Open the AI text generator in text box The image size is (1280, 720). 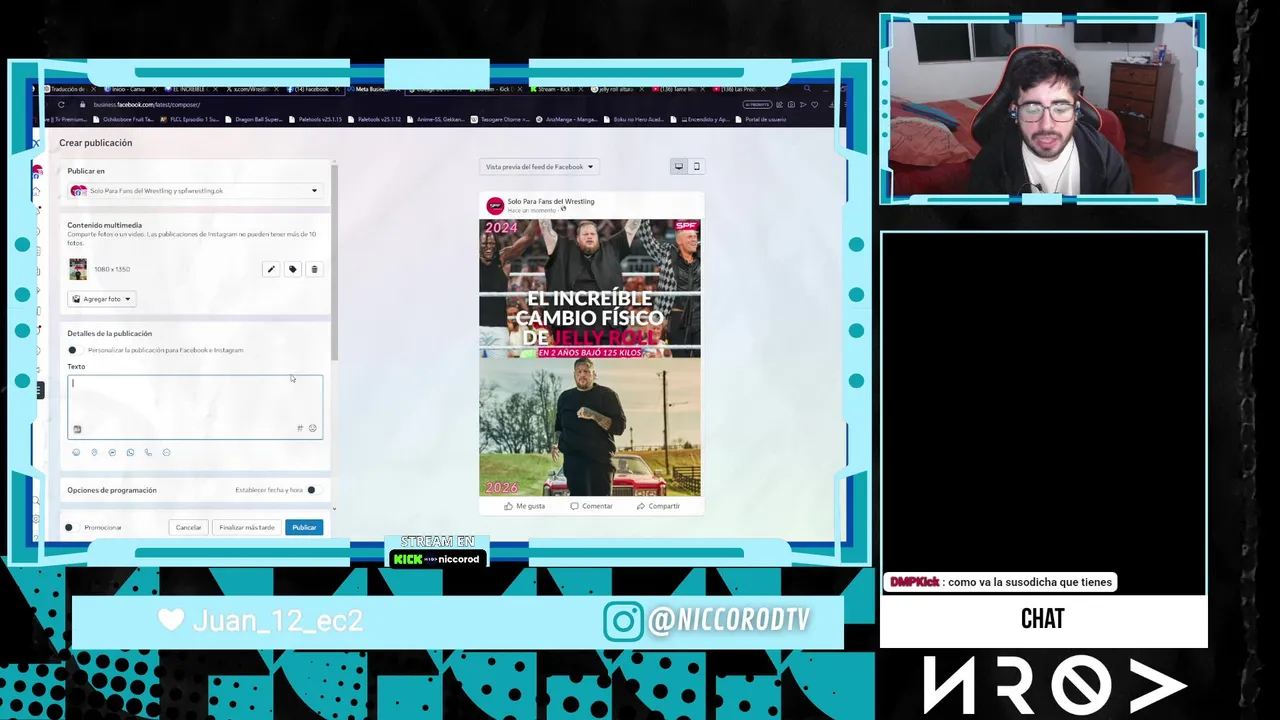point(77,429)
